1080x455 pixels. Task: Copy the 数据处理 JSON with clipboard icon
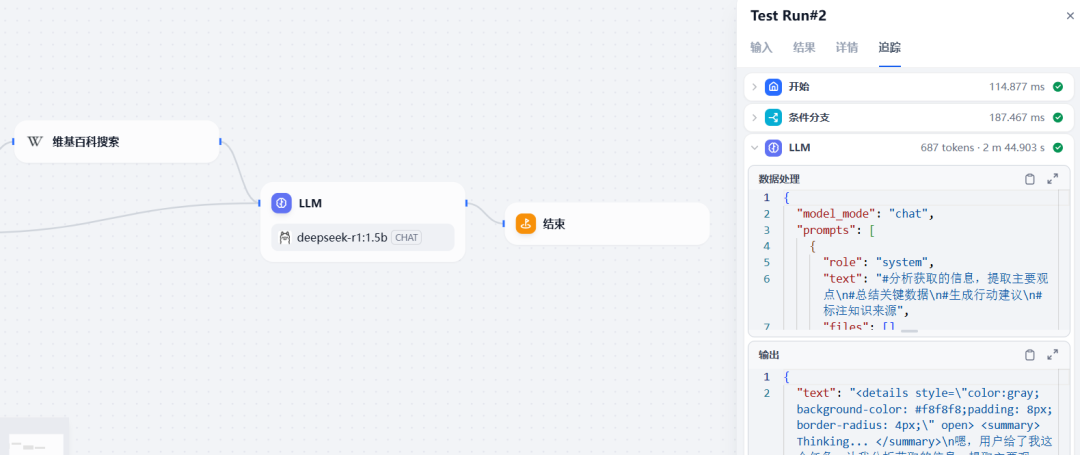(1030, 179)
